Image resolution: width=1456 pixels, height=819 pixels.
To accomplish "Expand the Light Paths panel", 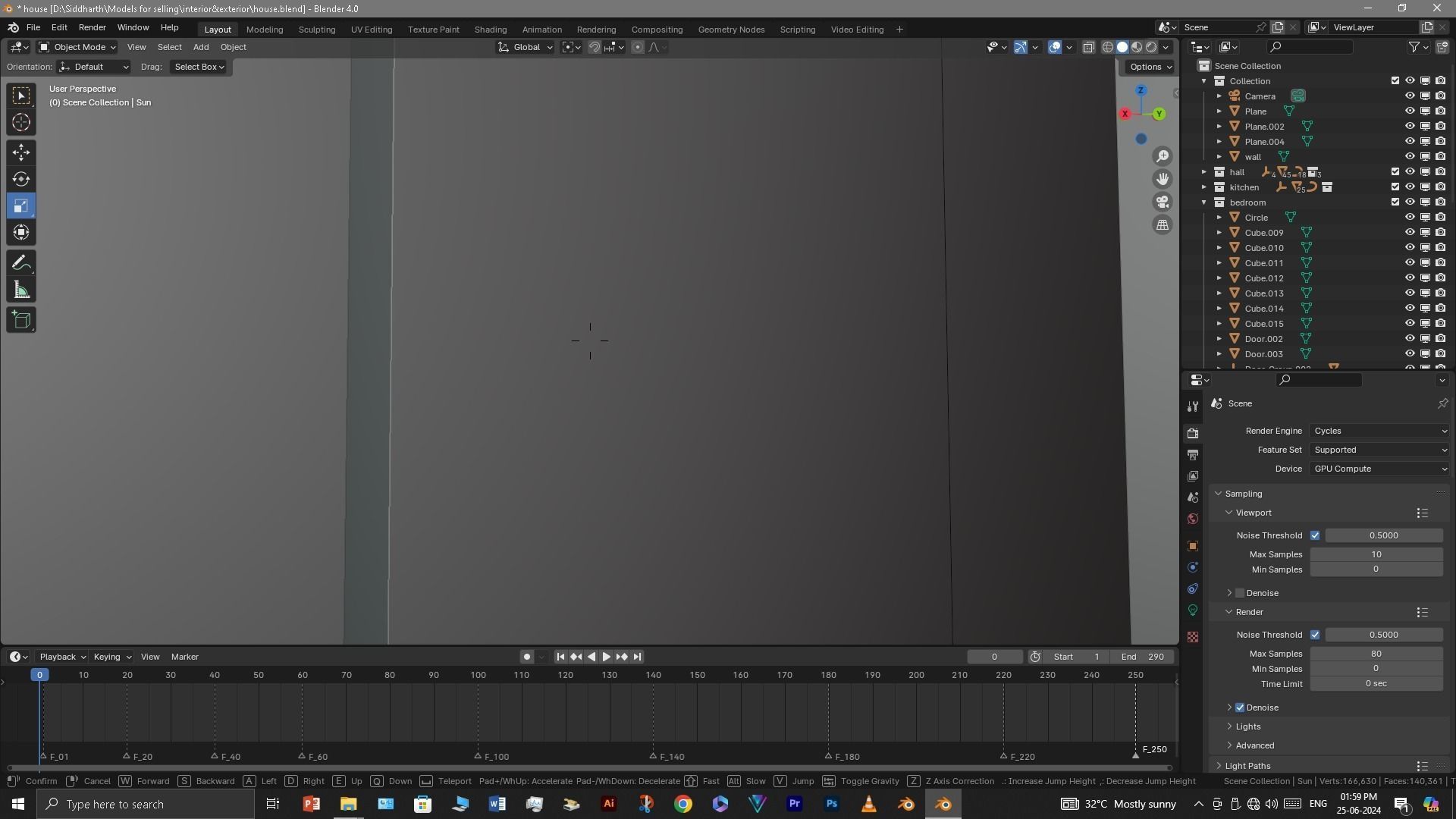I will point(1247,766).
